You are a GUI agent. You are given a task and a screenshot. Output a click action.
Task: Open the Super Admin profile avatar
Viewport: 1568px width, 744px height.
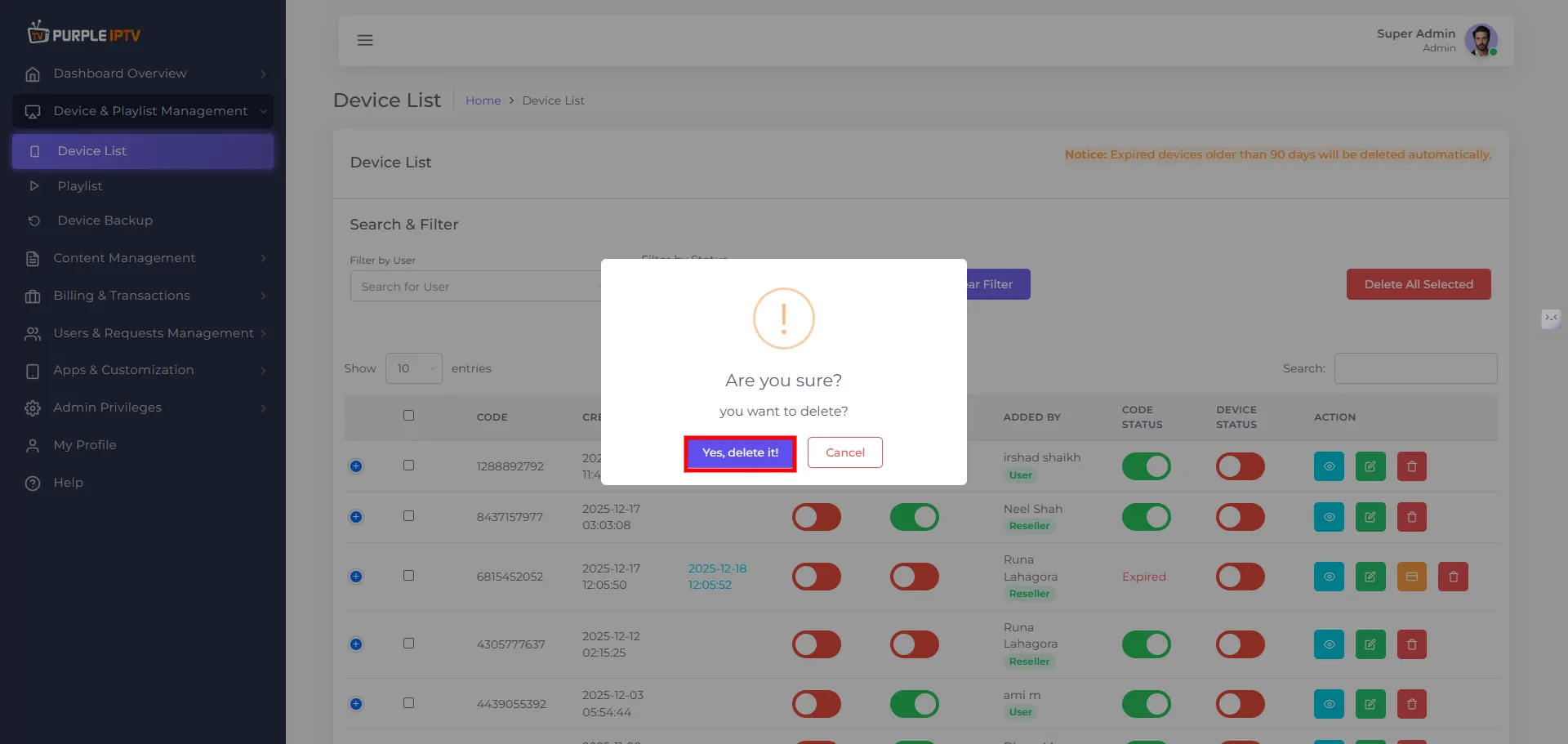click(1481, 40)
